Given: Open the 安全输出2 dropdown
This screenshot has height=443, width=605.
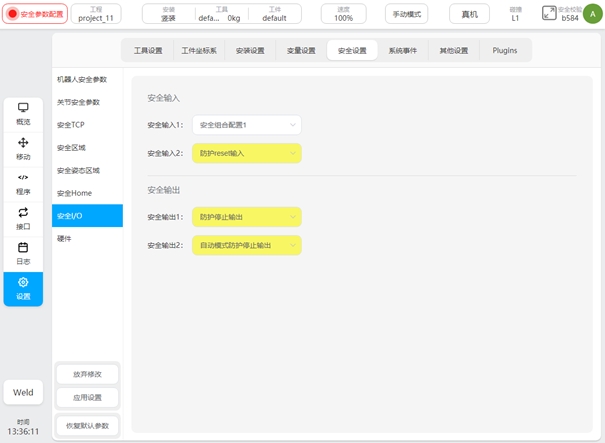Looking at the screenshot, I should (x=246, y=245).
